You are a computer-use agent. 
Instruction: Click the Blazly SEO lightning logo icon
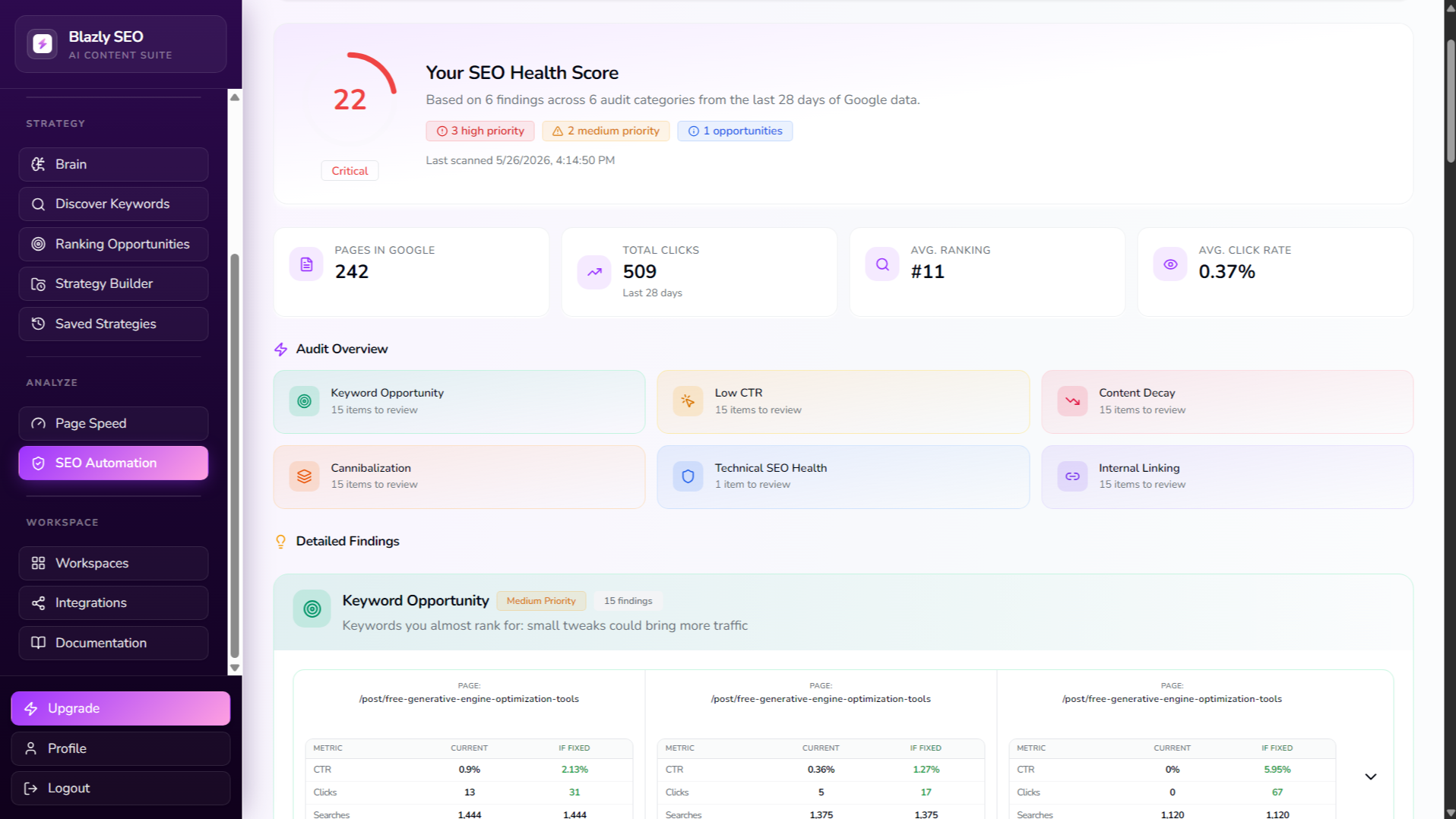(43, 44)
